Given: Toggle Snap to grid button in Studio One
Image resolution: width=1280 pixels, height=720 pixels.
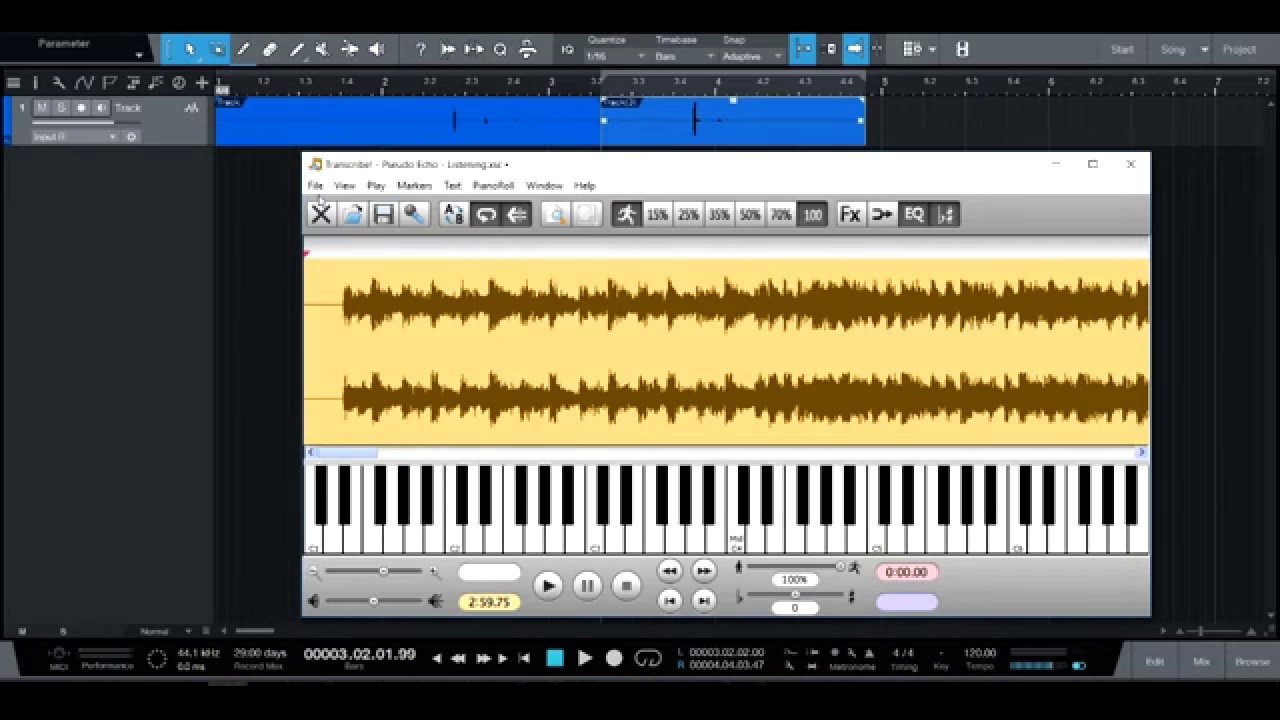Looking at the screenshot, I should click(802, 49).
